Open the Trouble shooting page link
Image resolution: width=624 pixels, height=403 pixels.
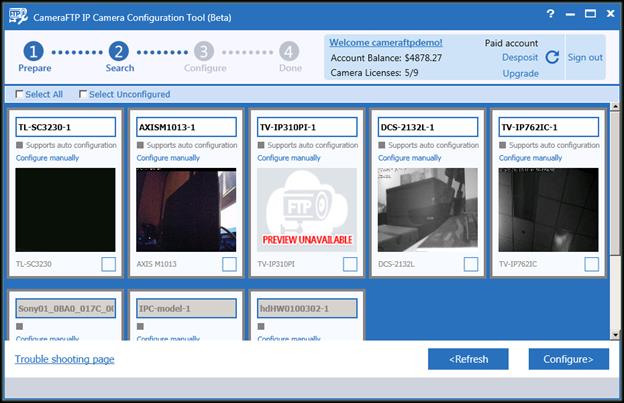tap(64, 359)
